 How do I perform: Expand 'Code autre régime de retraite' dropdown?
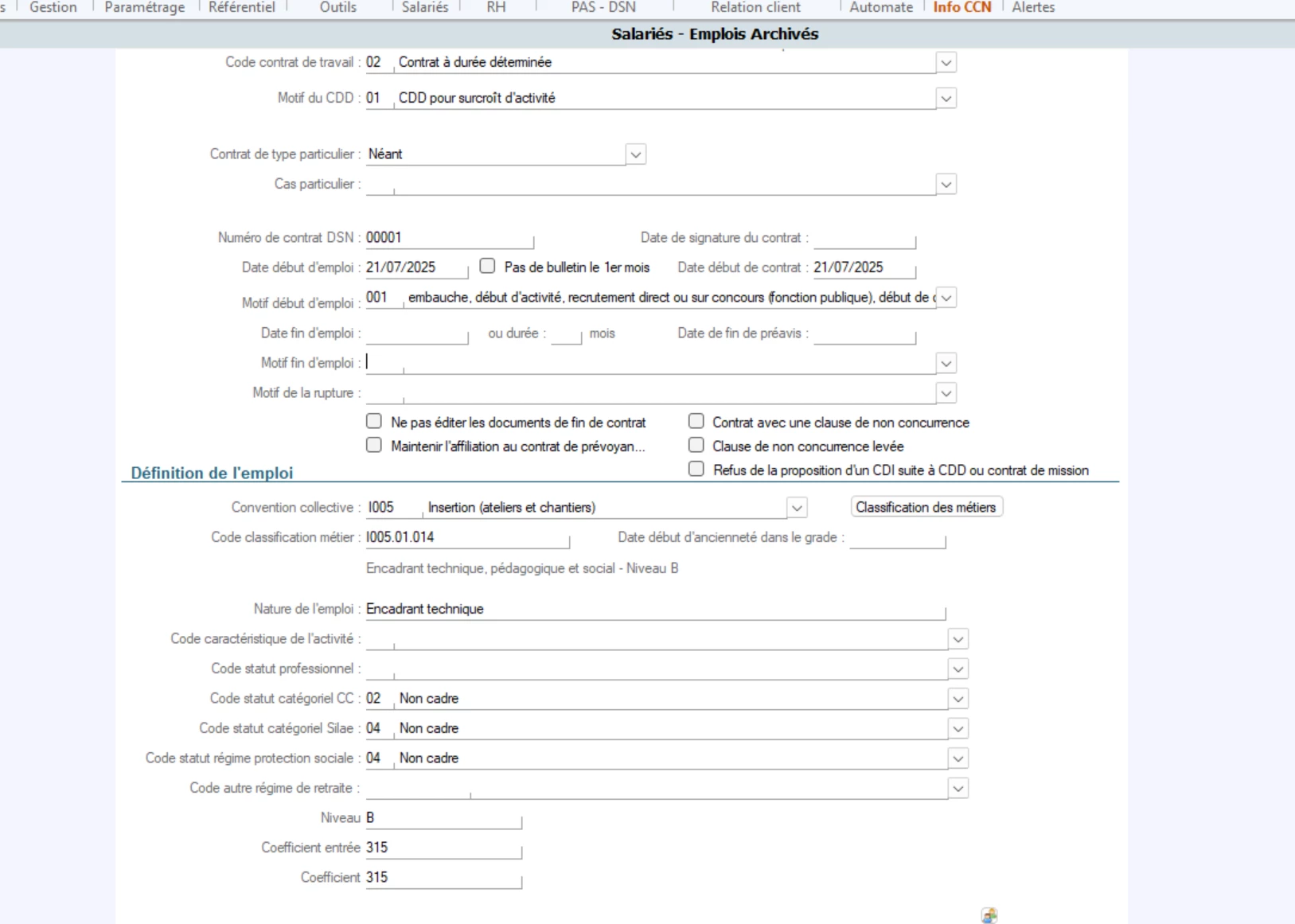(x=958, y=788)
